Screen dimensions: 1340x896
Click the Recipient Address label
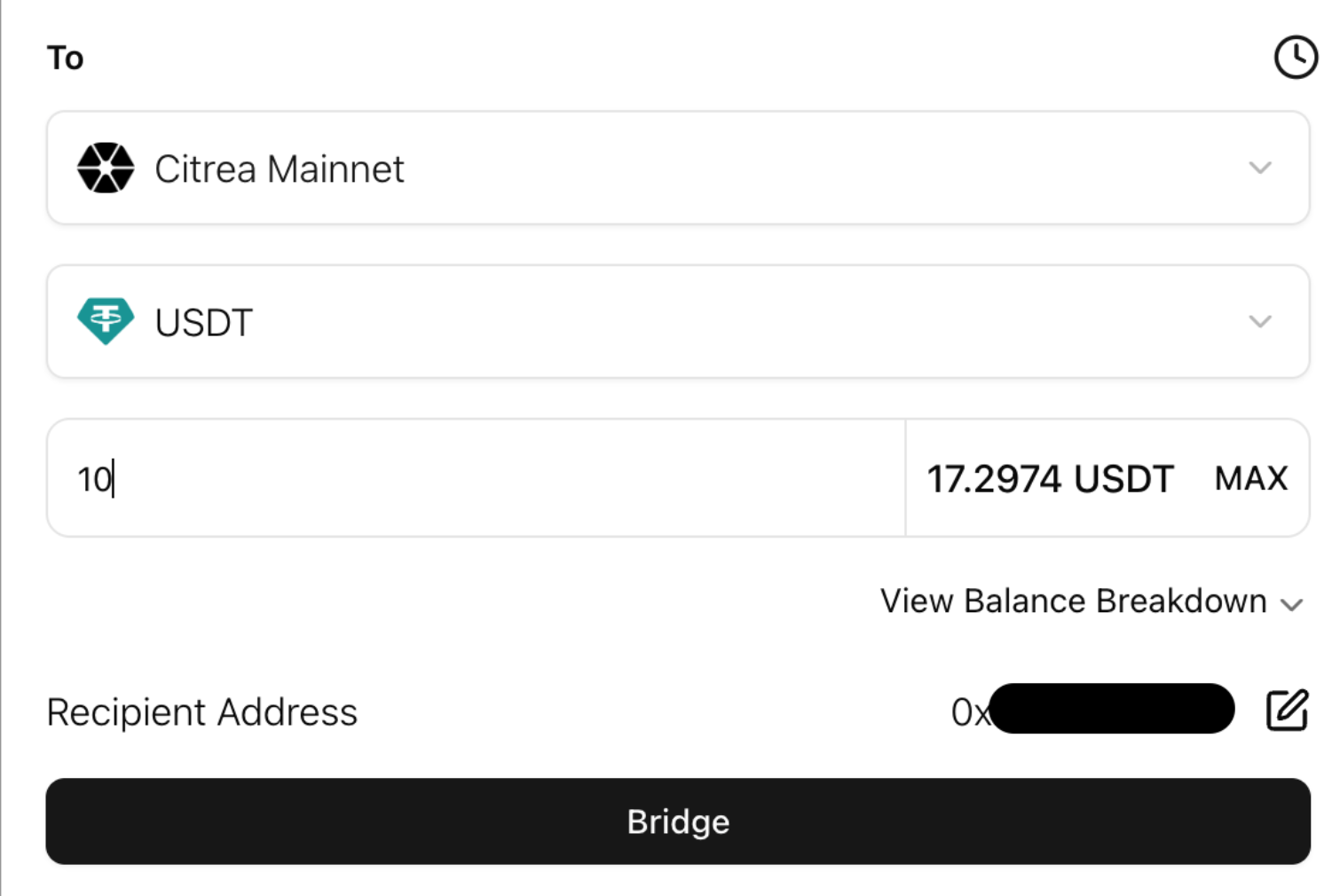click(201, 712)
